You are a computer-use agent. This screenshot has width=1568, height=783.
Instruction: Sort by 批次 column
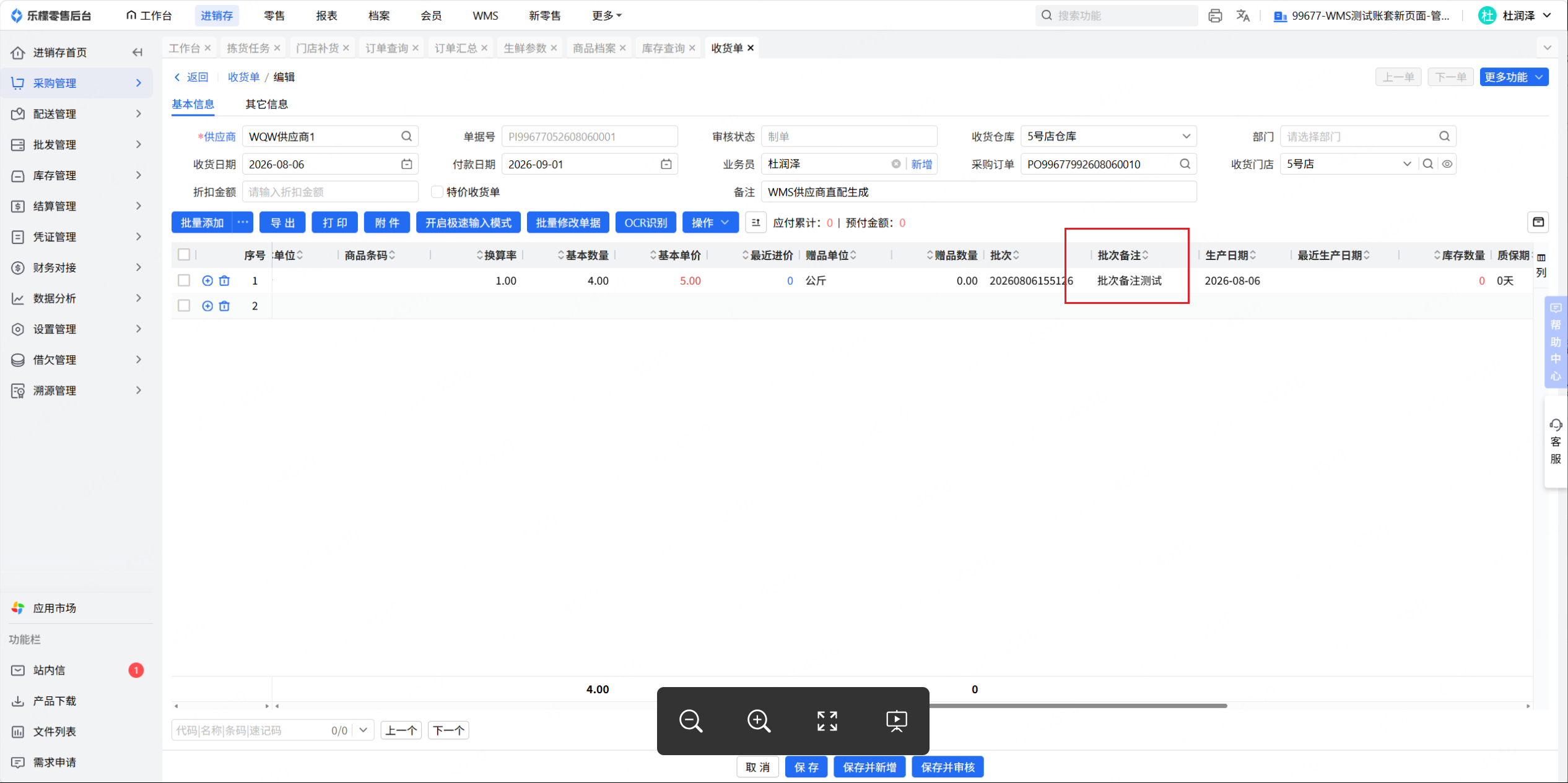click(x=1016, y=255)
